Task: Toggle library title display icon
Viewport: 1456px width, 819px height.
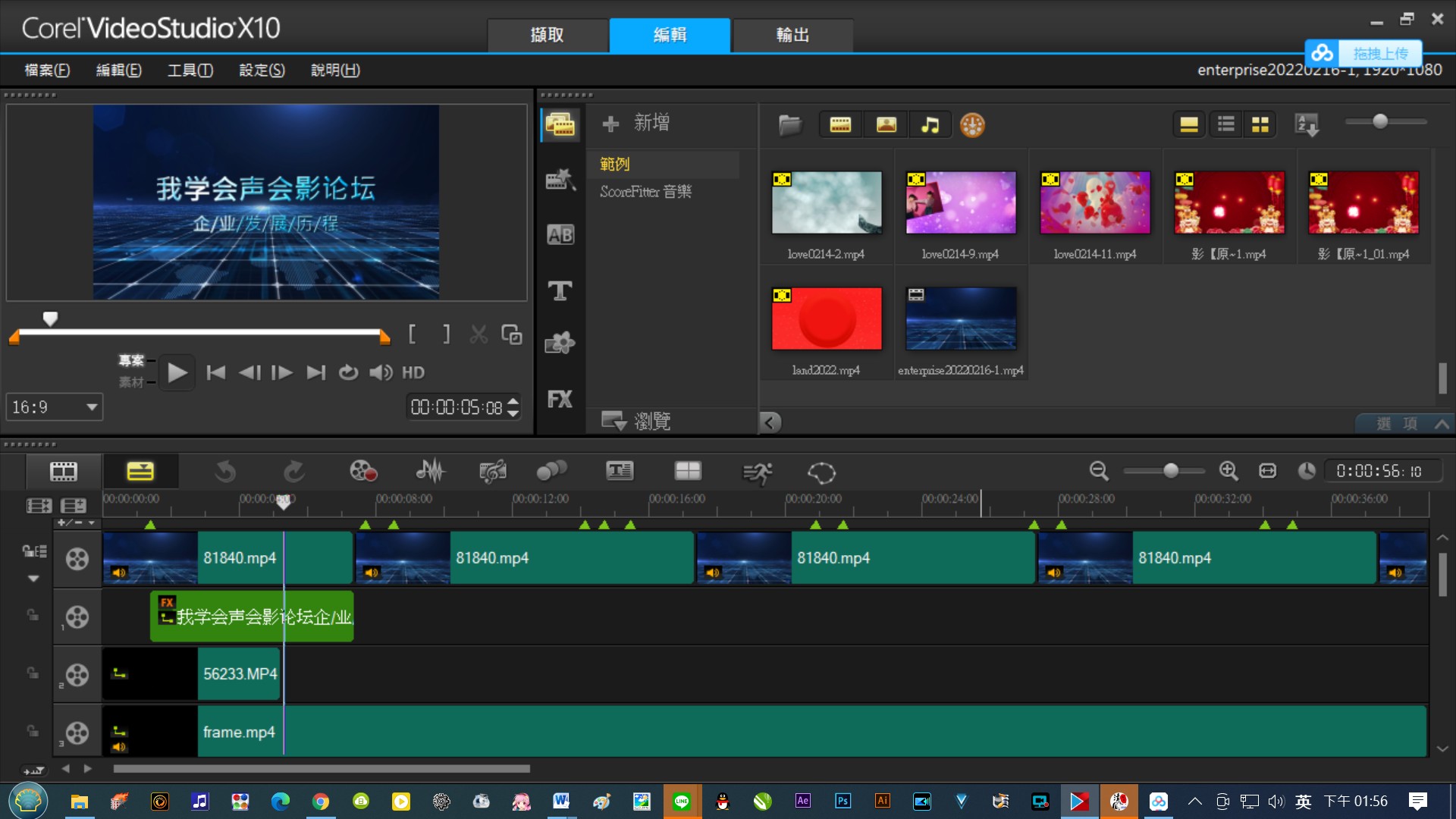Action: click(1189, 124)
